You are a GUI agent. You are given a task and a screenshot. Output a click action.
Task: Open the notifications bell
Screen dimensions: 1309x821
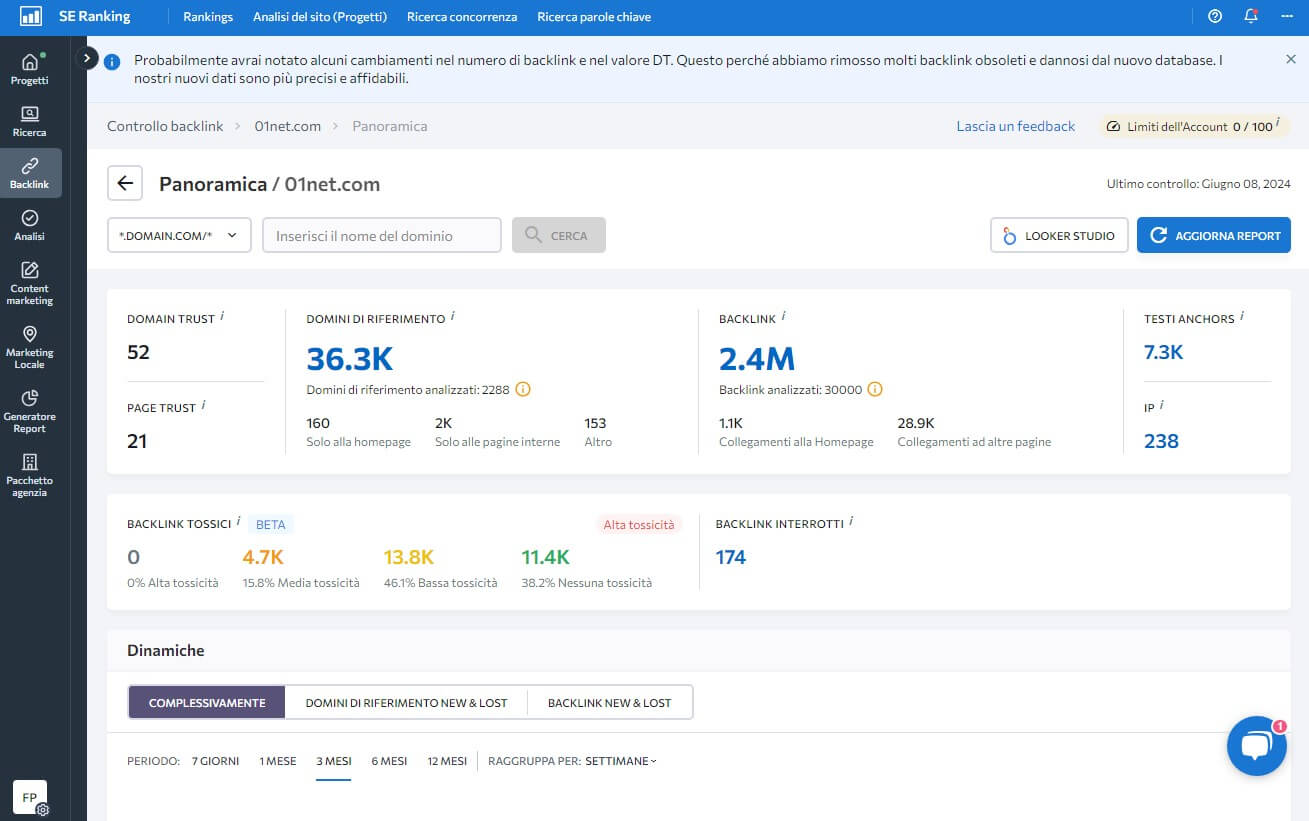coord(1251,16)
